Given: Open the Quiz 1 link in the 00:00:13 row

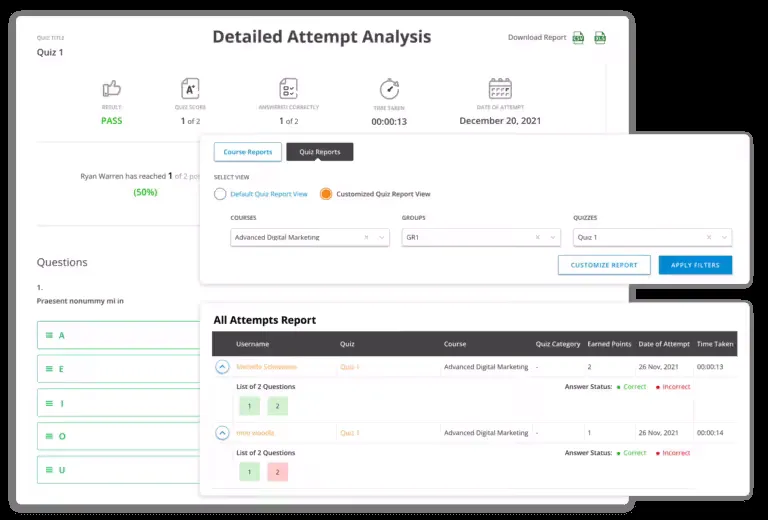Looking at the screenshot, I should [350, 367].
